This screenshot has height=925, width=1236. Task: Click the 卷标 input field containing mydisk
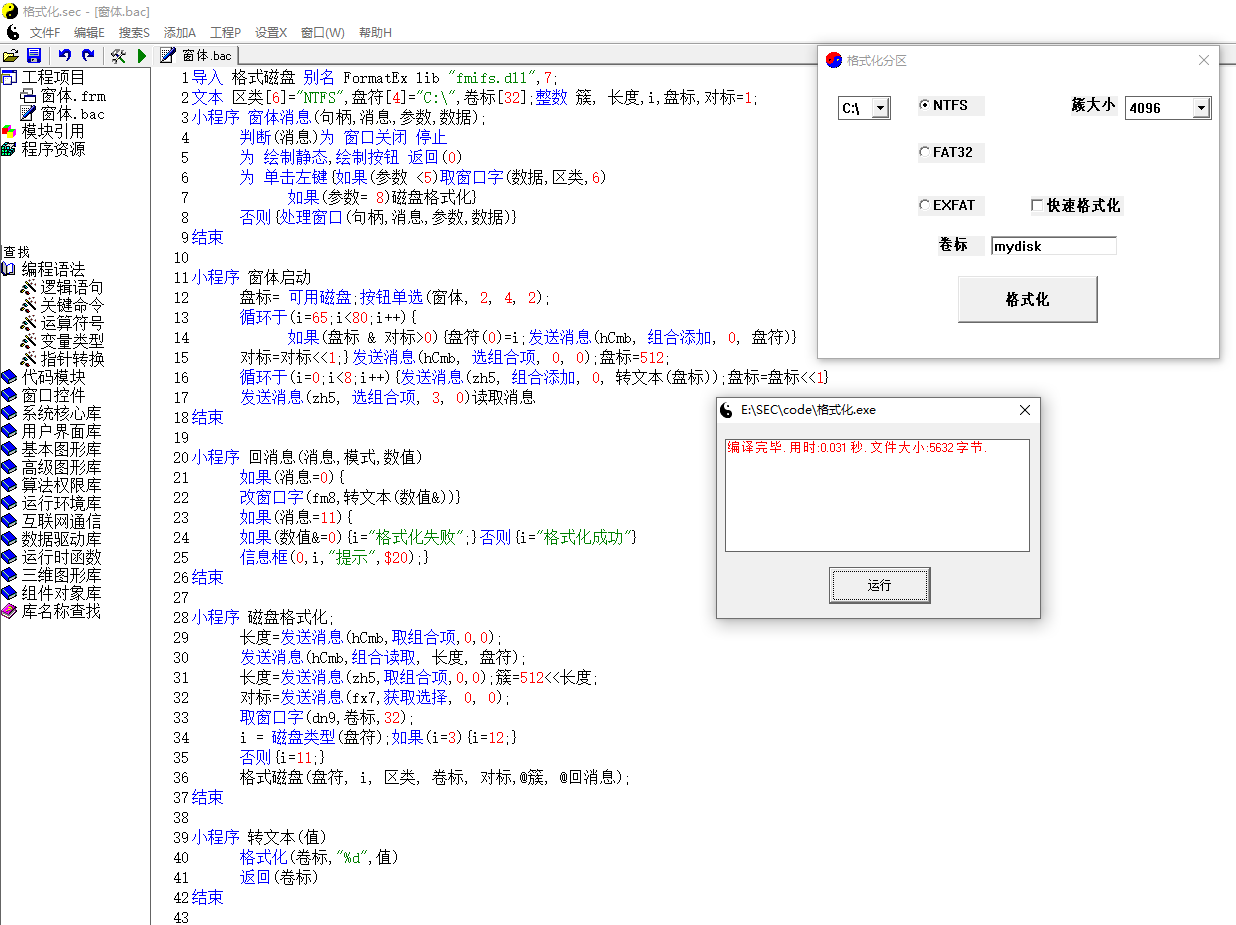click(x=1053, y=246)
